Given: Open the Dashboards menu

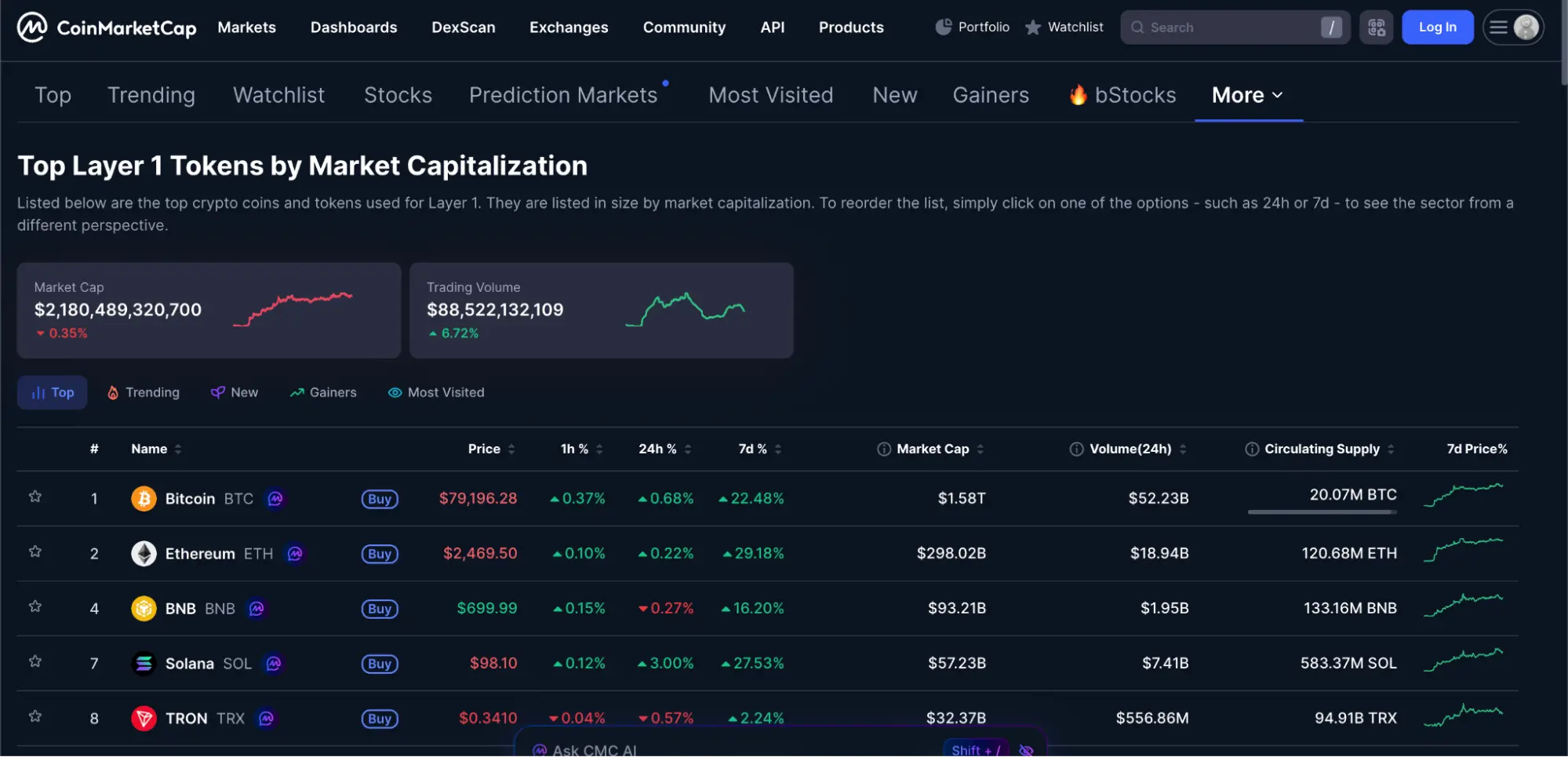Looking at the screenshot, I should point(354,27).
